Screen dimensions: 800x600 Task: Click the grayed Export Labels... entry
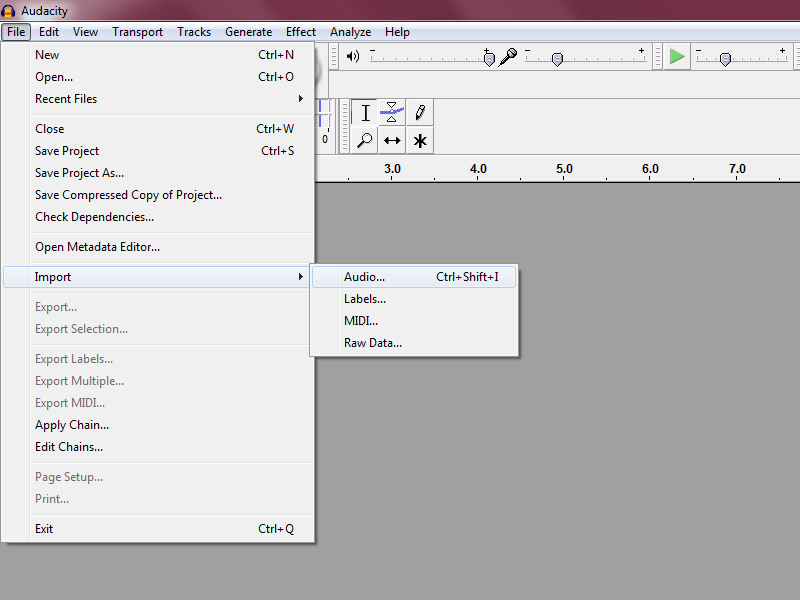[x=158, y=359]
